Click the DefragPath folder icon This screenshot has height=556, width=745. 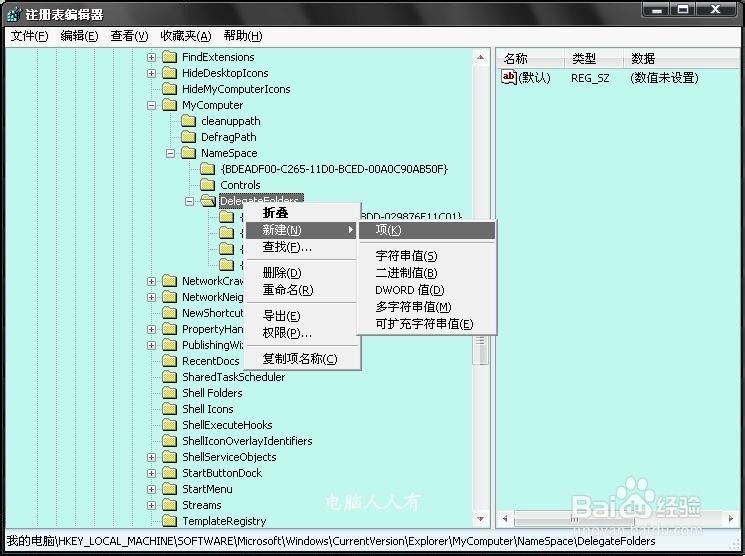click(188, 137)
